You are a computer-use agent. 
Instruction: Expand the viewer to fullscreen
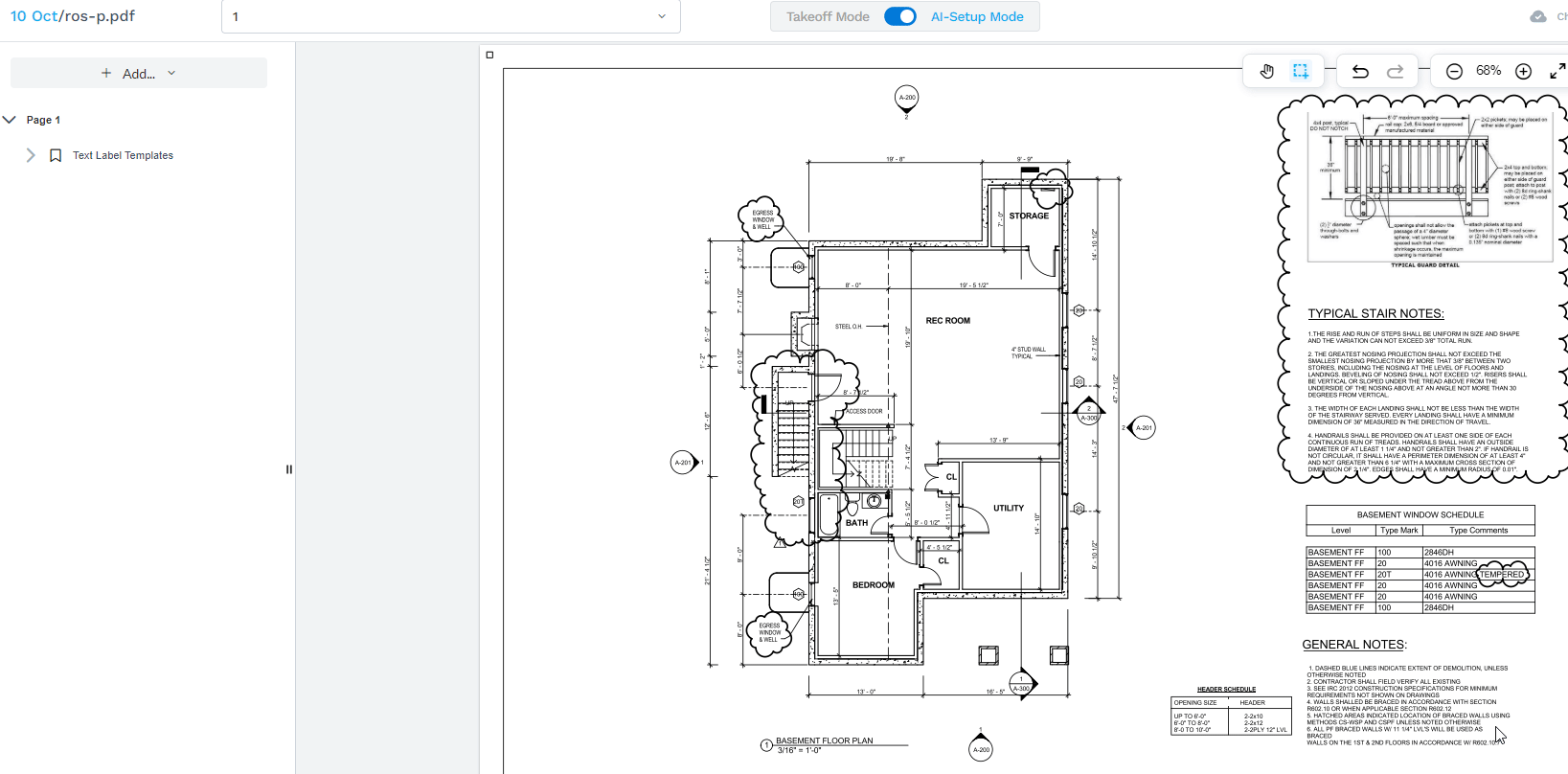tap(1557, 71)
